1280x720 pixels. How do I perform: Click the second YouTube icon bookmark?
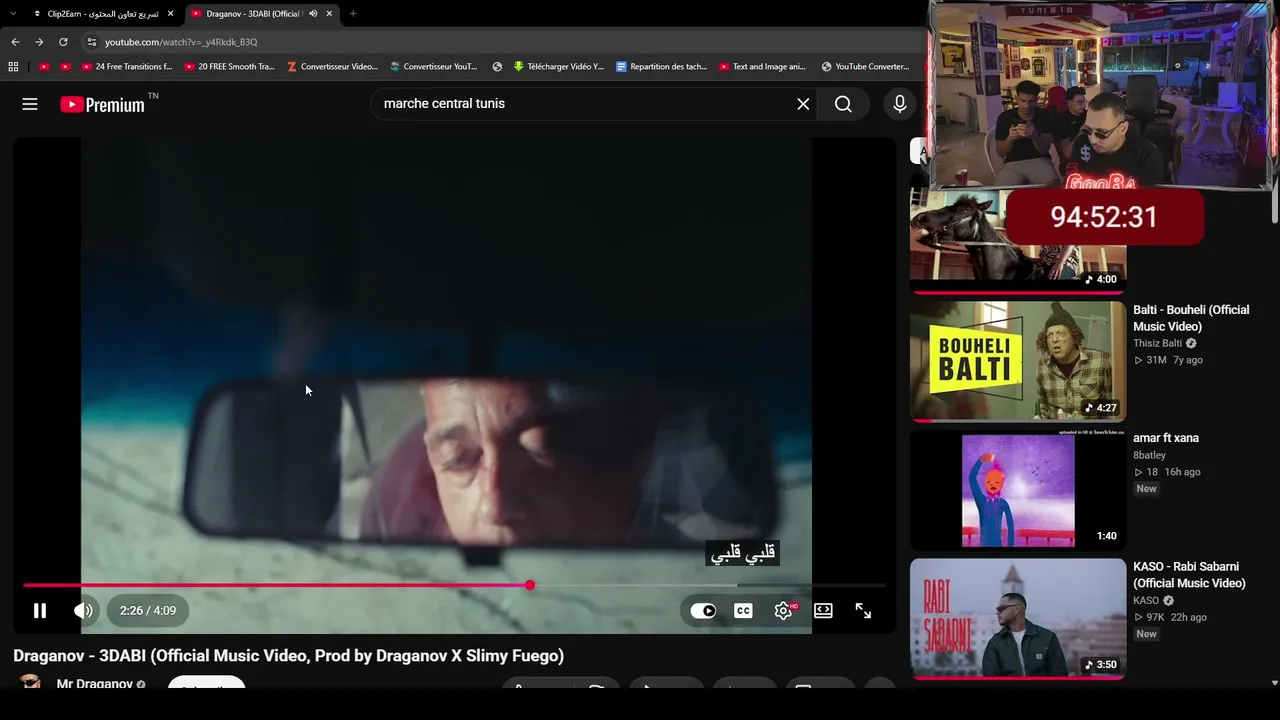click(x=65, y=67)
